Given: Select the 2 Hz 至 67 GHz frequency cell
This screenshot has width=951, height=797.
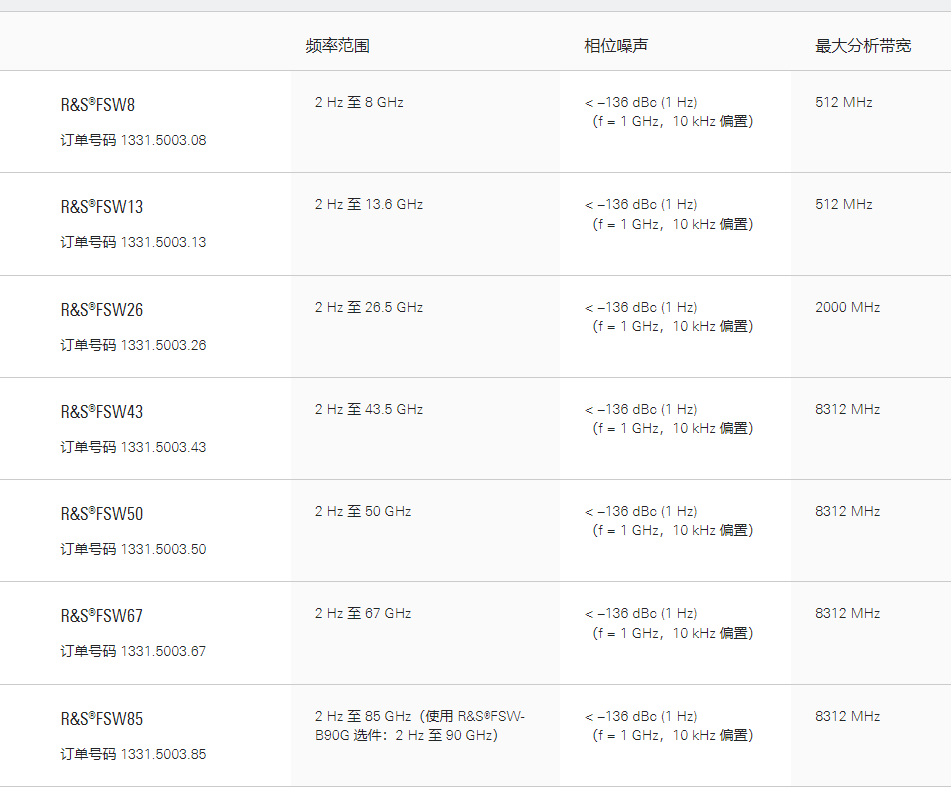Looking at the screenshot, I should click(x=363, y=614).
